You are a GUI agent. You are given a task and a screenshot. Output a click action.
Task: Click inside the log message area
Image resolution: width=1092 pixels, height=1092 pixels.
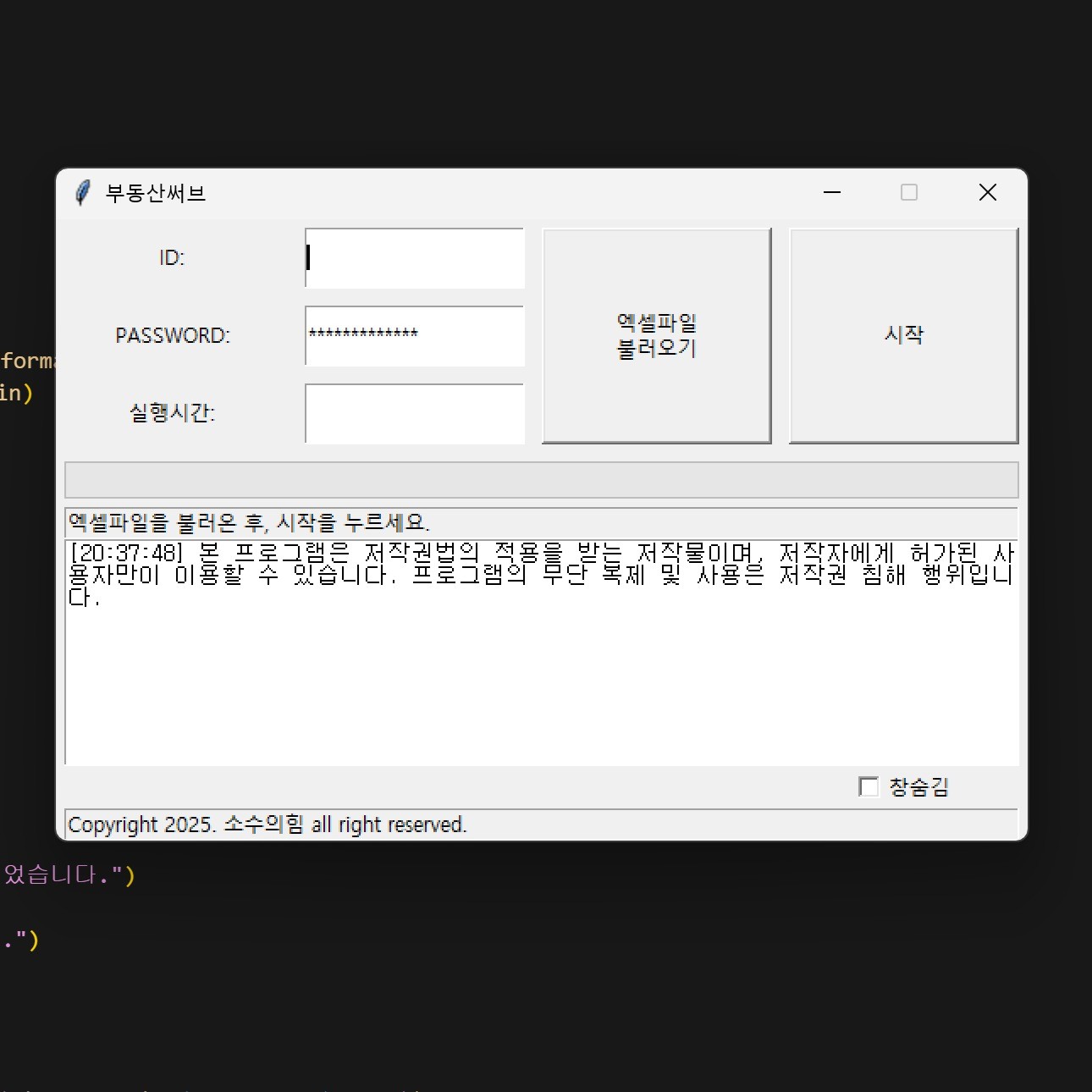(x=542, y=677)
